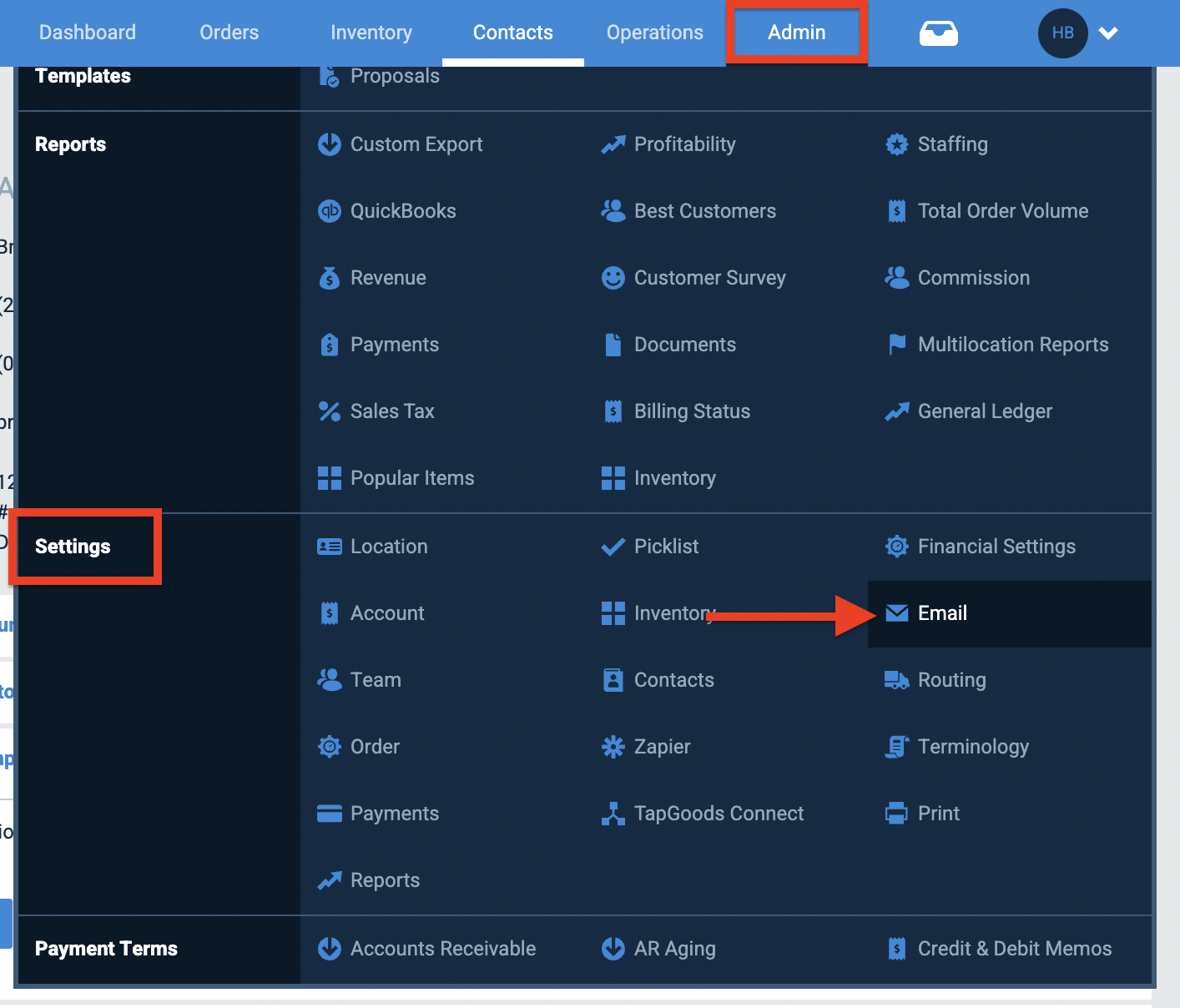Click the AR Aging download icon
Image resolution: width=1180 pixels, height=1008 pixels.
pyautogui.click(x=613, y=949)
